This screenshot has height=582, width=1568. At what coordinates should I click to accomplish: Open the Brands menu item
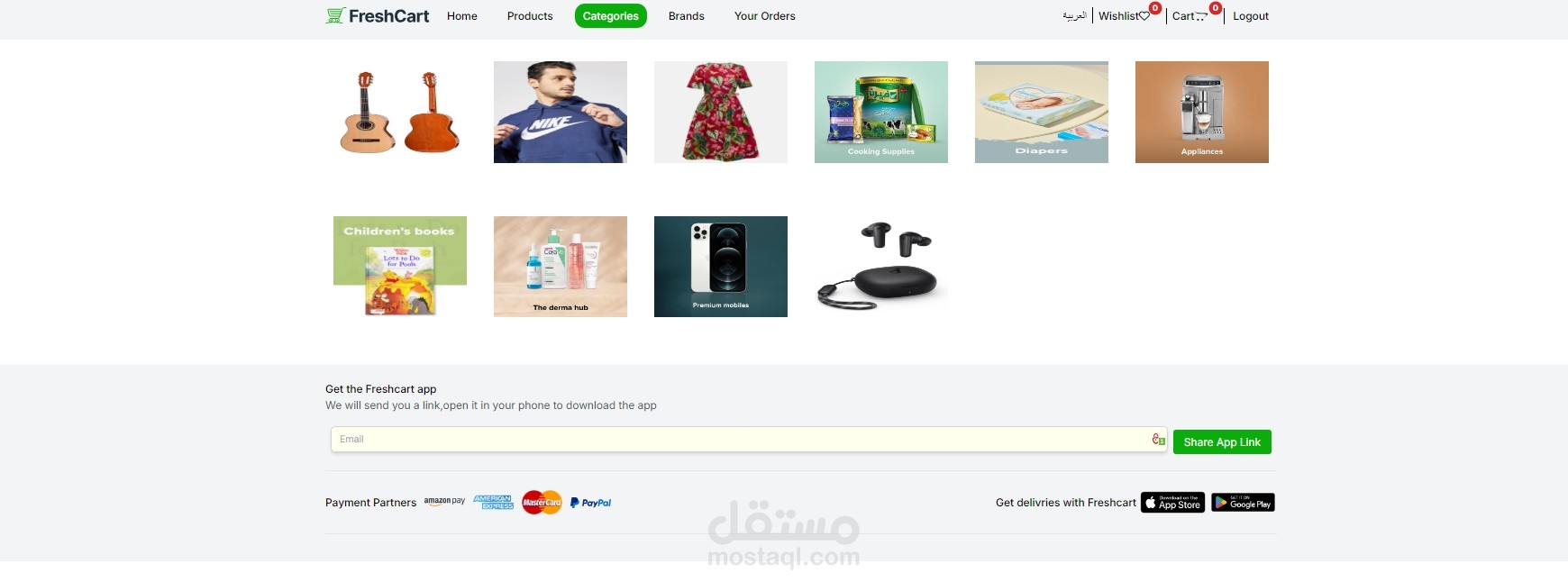pyautogui.click(x=687, y=16)
